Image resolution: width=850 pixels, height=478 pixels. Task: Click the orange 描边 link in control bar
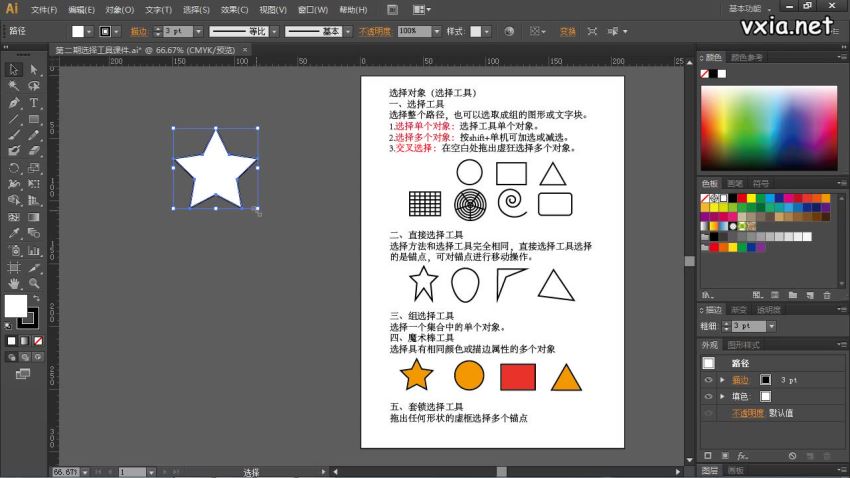tap(138, 31)
